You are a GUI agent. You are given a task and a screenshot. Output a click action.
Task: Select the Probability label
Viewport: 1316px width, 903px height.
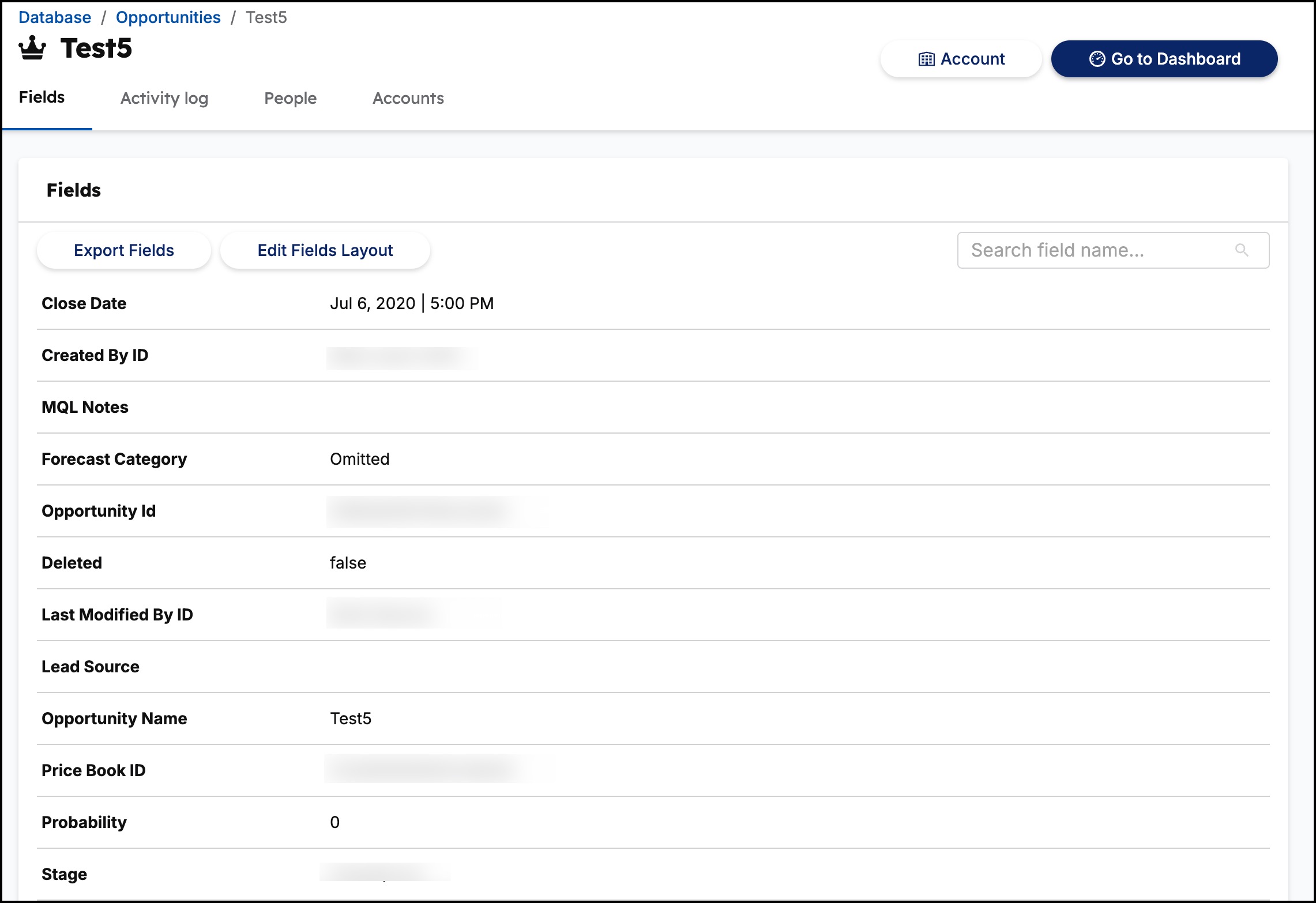point(84,822)
